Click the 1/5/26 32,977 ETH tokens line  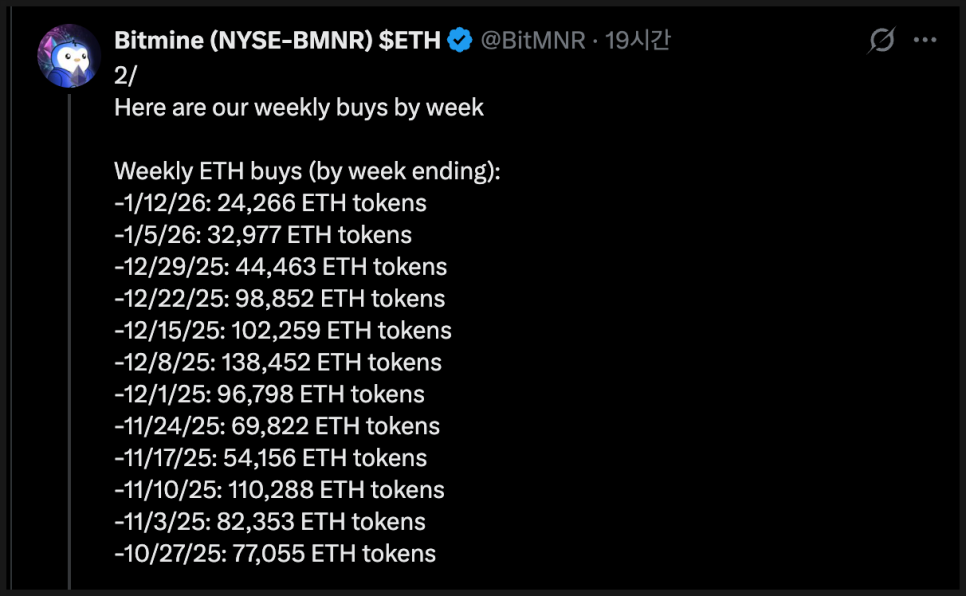click(x=263, y=235)
